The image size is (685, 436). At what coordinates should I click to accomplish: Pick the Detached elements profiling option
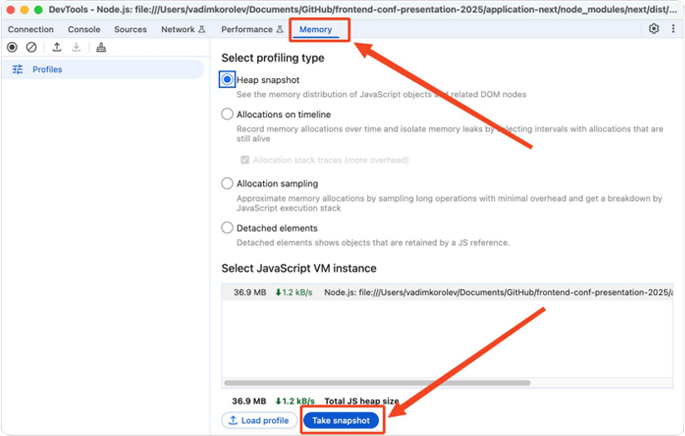click(228, 228)
